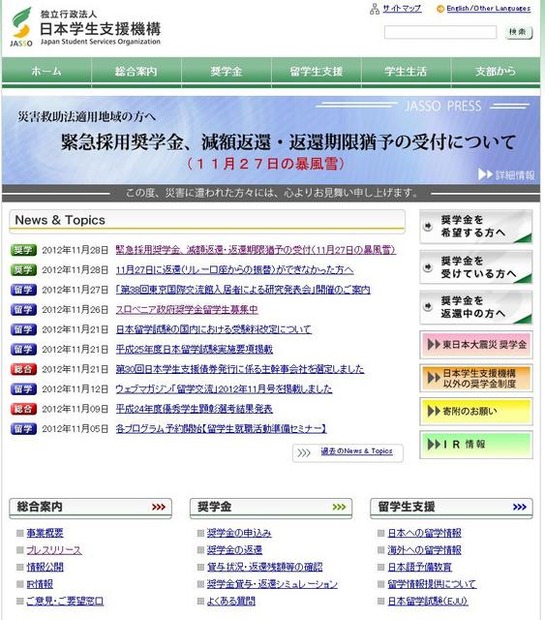
Task: Go to ホーム tab
Action: [x=46, y=71]
